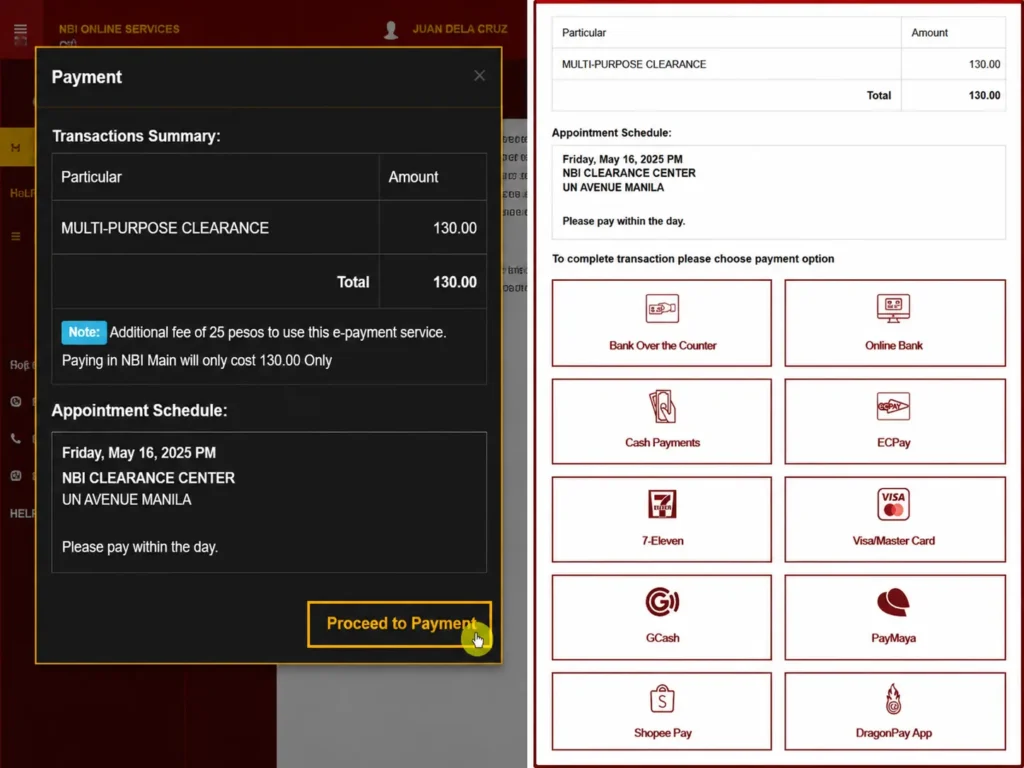Choose the Shopee Pay label
1024x768 pixels.
pos(662,733)
